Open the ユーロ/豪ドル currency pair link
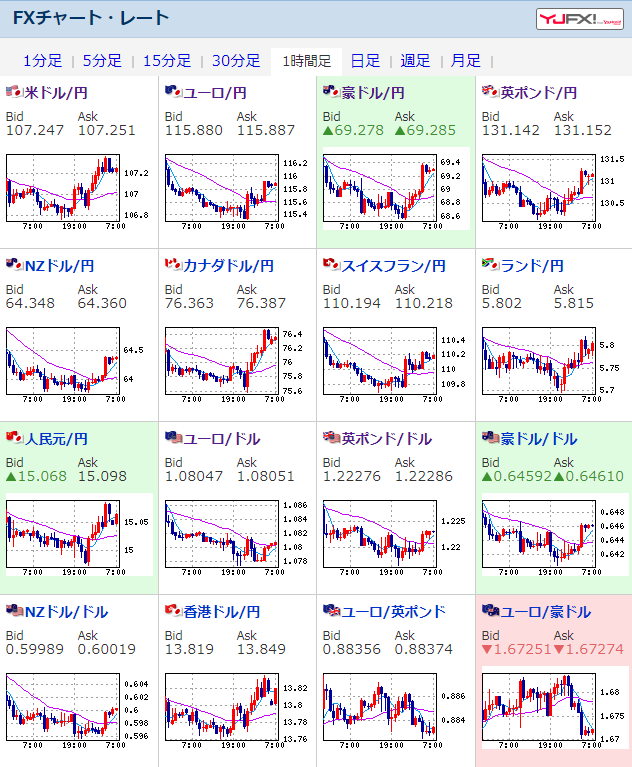 point(546,612)
